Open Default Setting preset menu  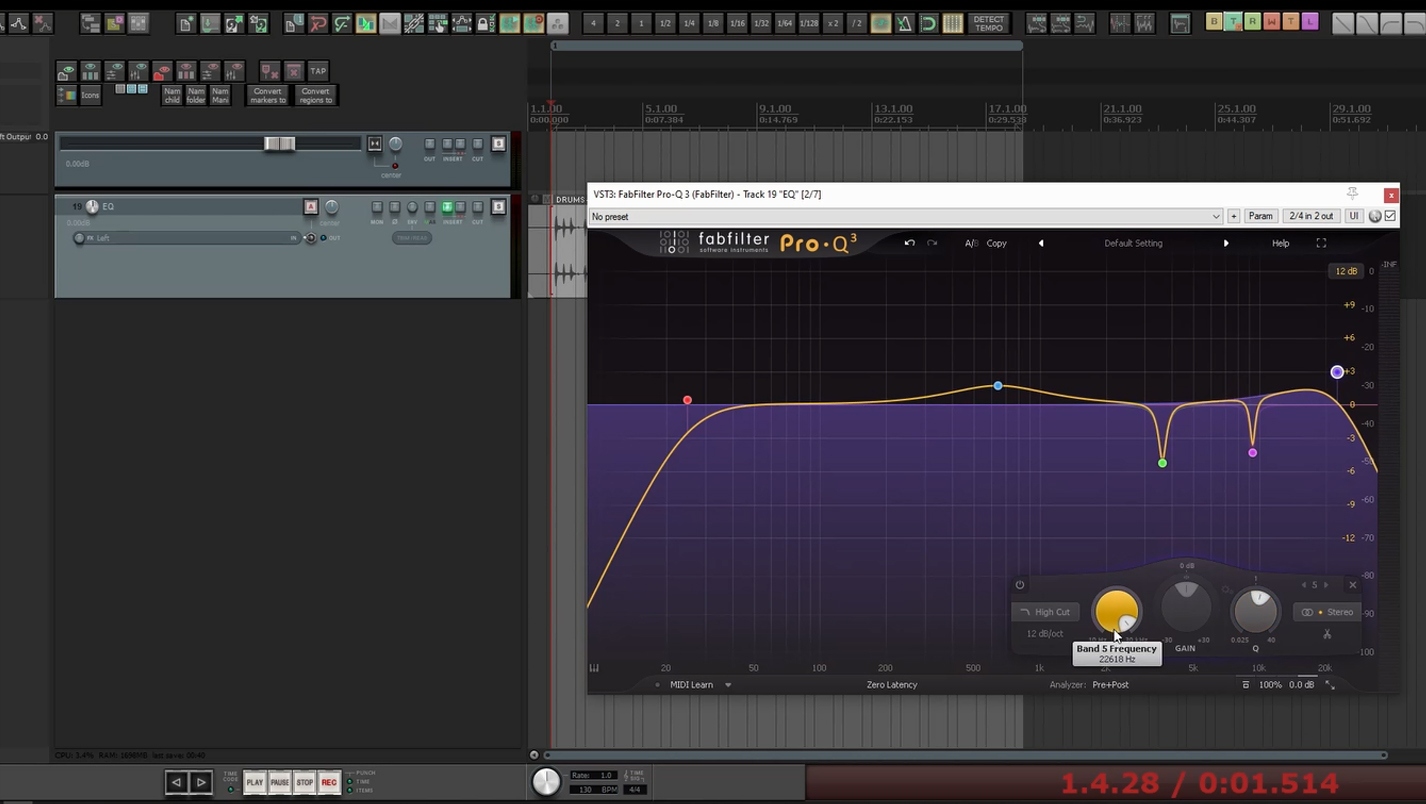[1133, 243]
